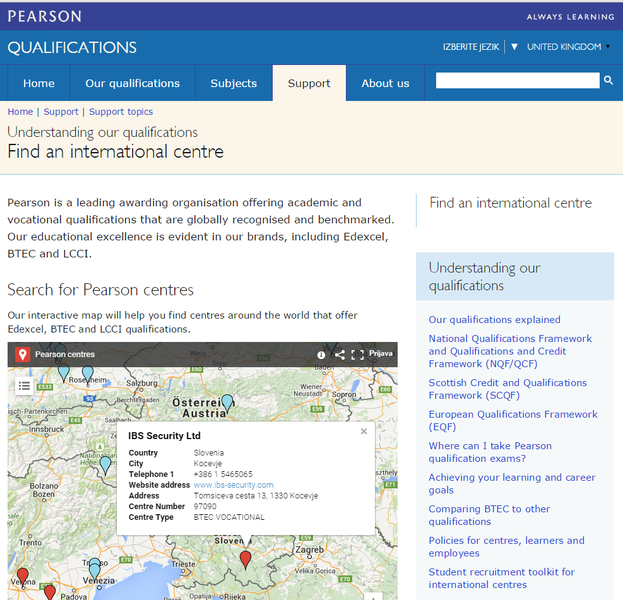Screen dimensions: 623x600
Task: Go to the Home nav tab
Action: (x=39, y=83)
